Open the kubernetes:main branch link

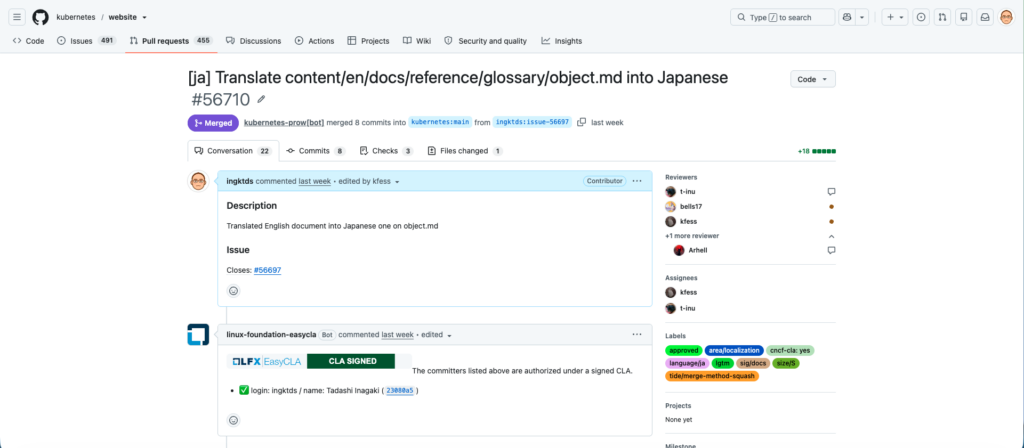[x=440, y=122]
